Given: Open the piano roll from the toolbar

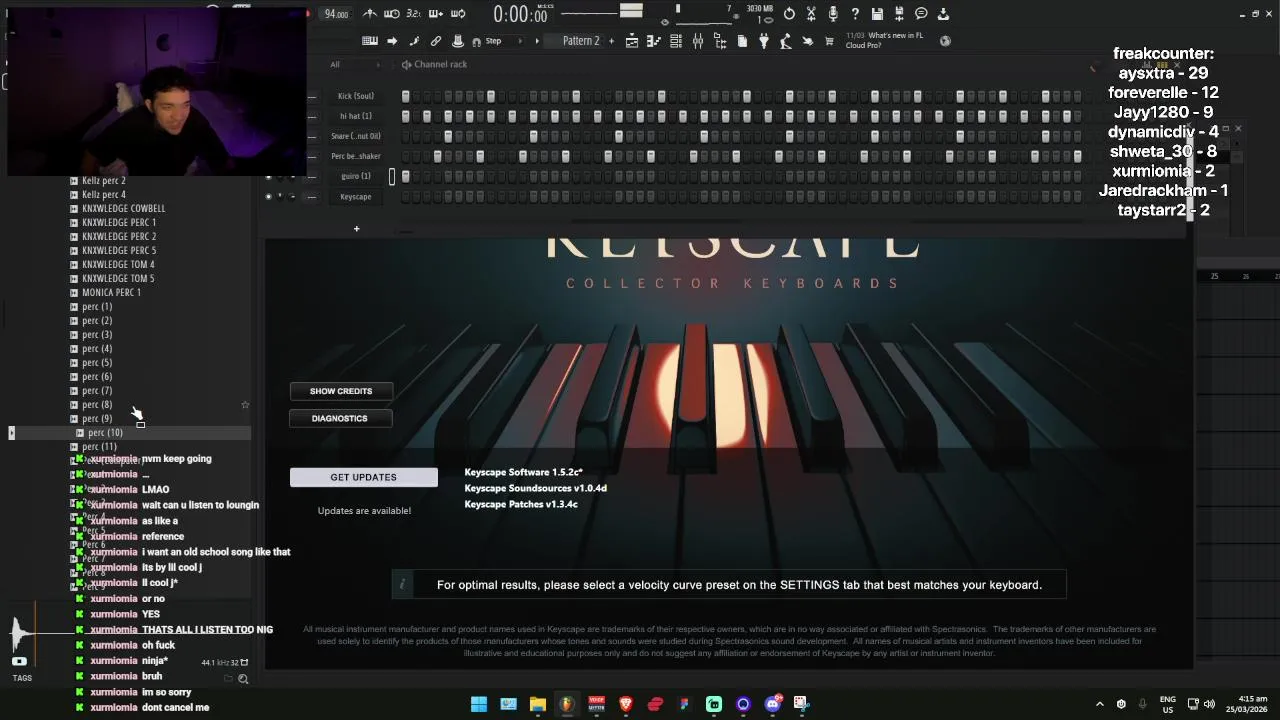Looking at the screenshot, I should pyautogui.click(x=654, y=41).
